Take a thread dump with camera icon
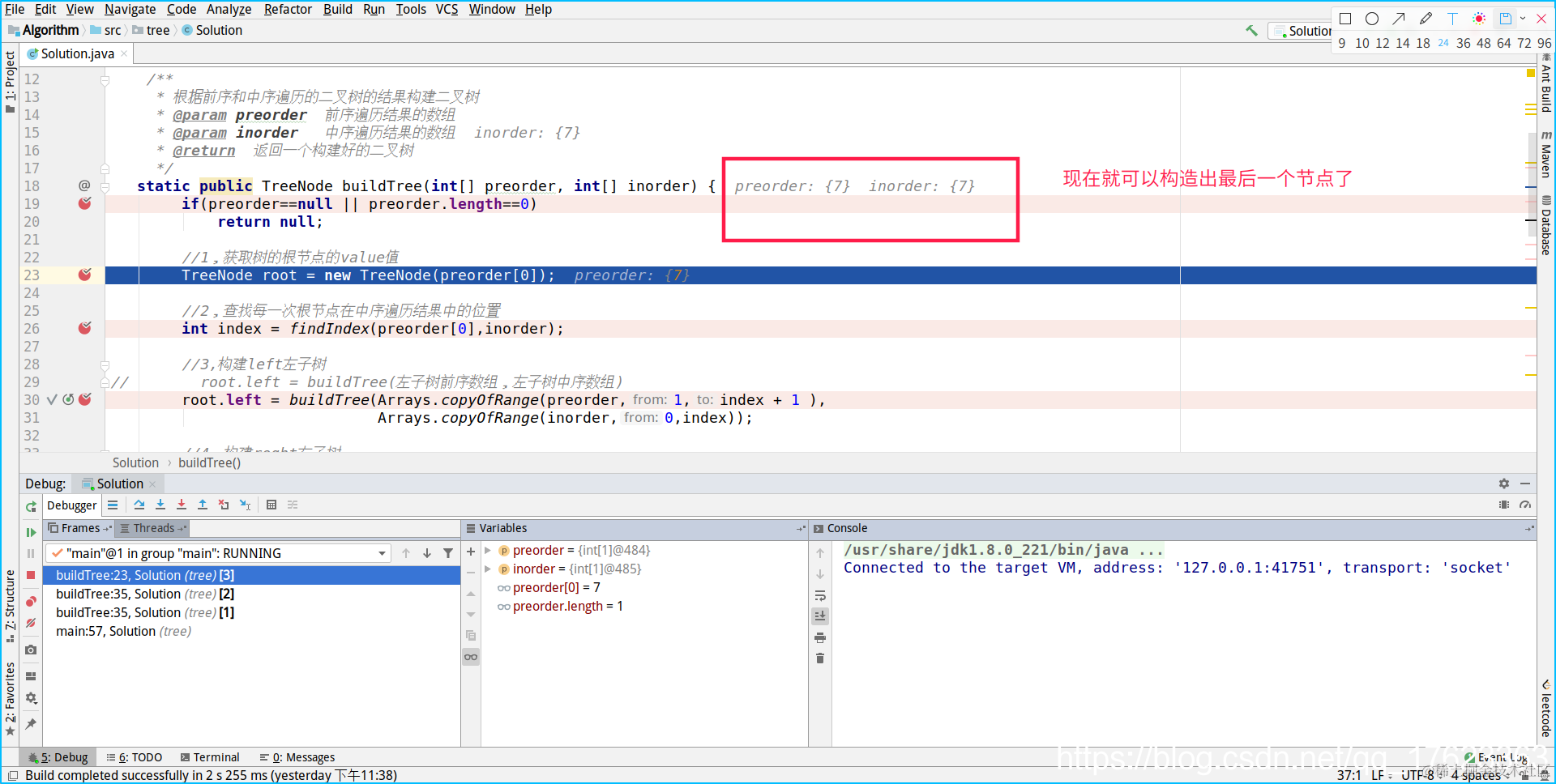This screenshot has height=784, width=1556. pyautogui.click(x=31, y=650)
